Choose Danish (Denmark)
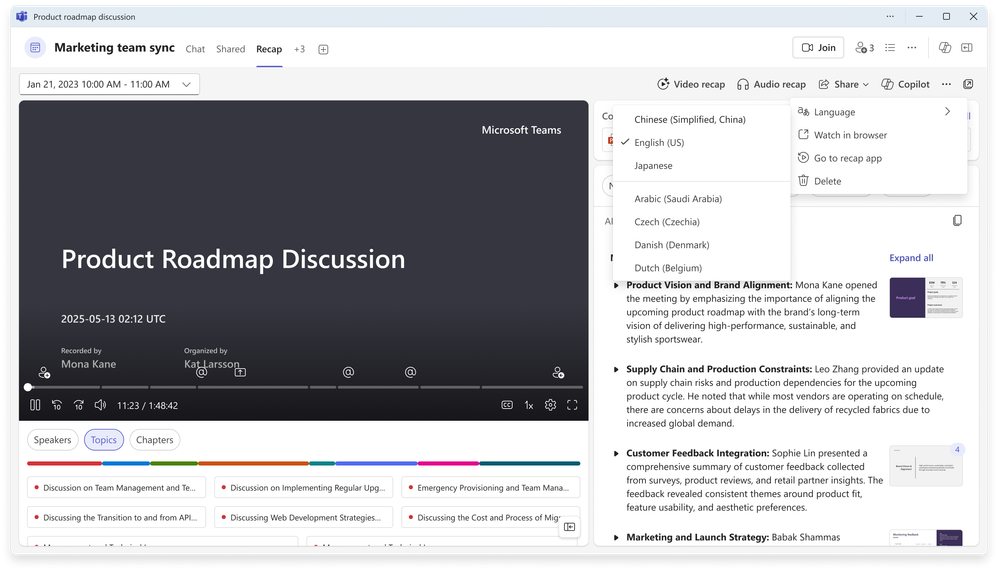 click(x=701, y=244)
